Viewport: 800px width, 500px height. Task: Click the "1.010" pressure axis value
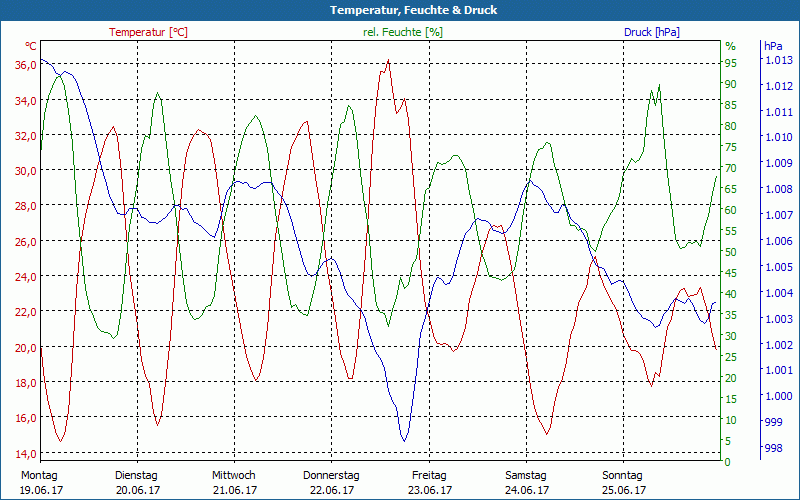click(779, 137)
